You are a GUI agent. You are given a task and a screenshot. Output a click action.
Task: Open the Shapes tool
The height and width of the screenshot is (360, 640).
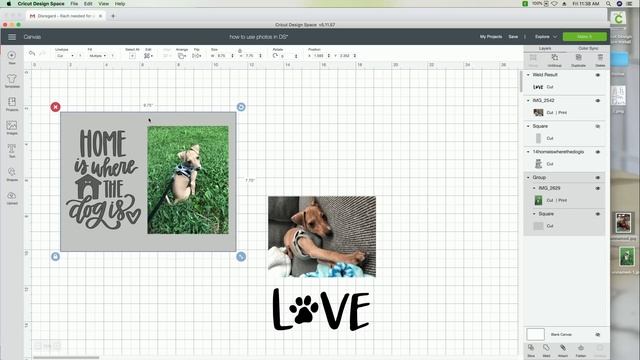pyautogui.click(x=12, y=174)
